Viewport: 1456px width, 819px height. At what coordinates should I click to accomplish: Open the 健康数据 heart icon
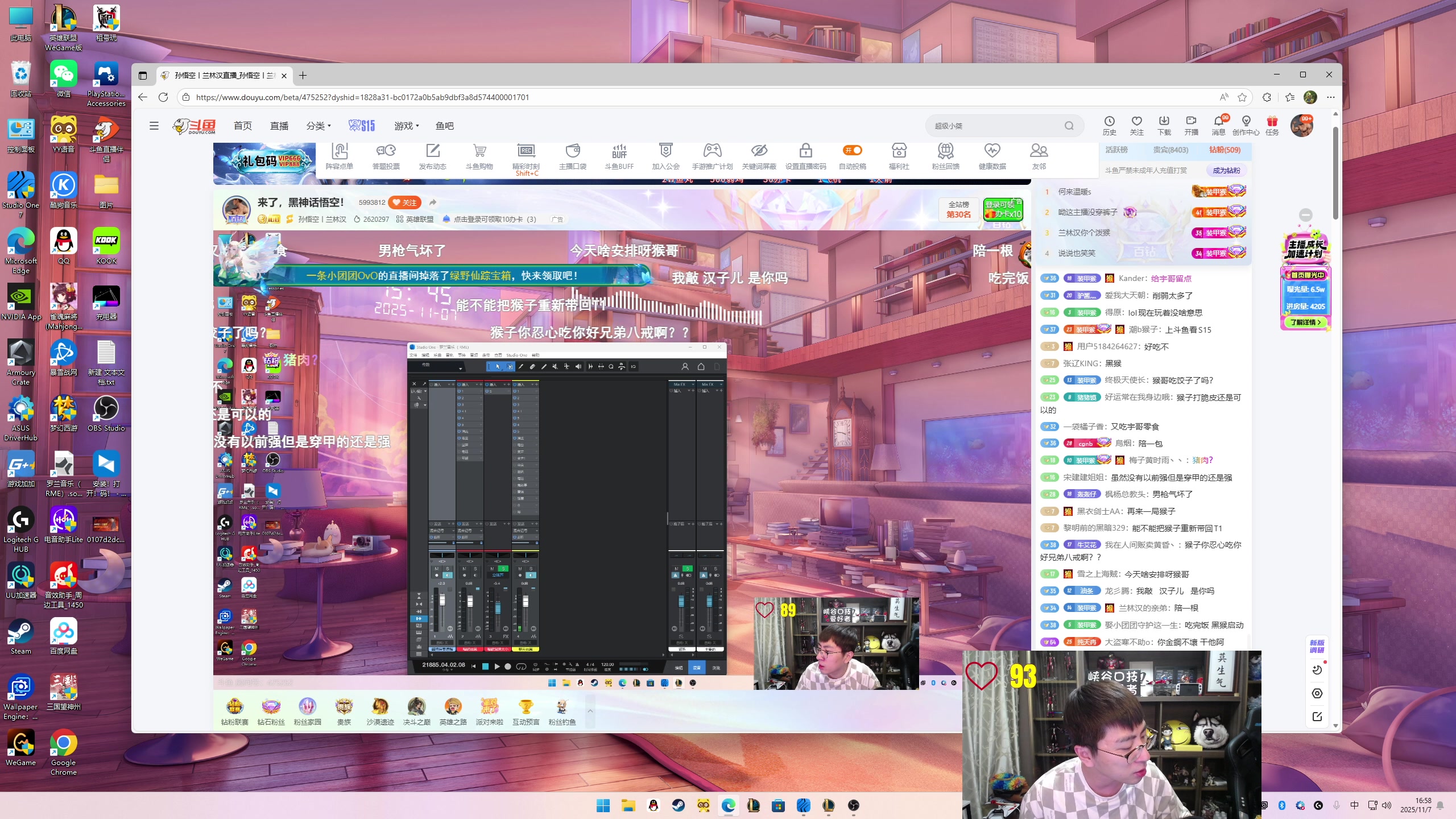coord(992,151)
